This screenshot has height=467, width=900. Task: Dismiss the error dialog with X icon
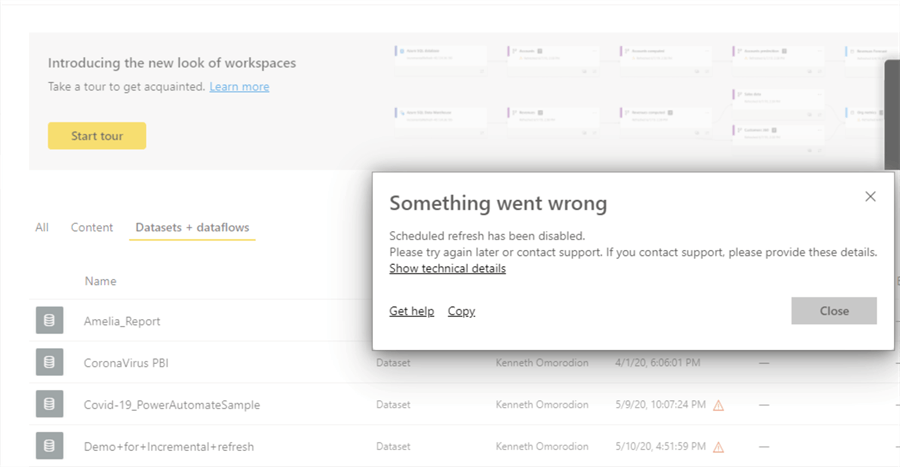tap(870, 197)
